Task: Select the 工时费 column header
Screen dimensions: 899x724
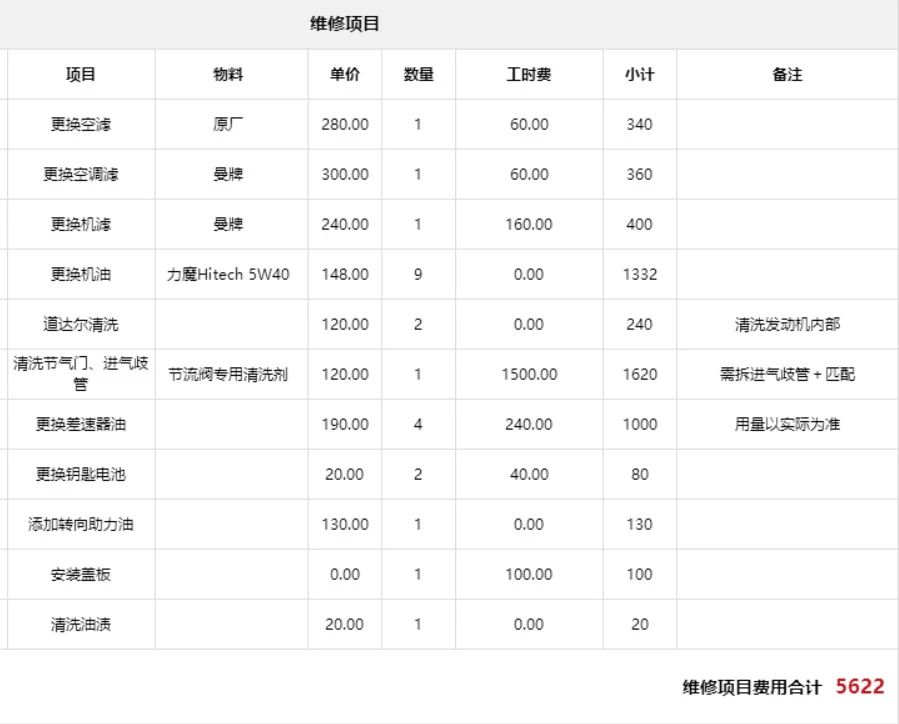Action: [x=529, y=73]
